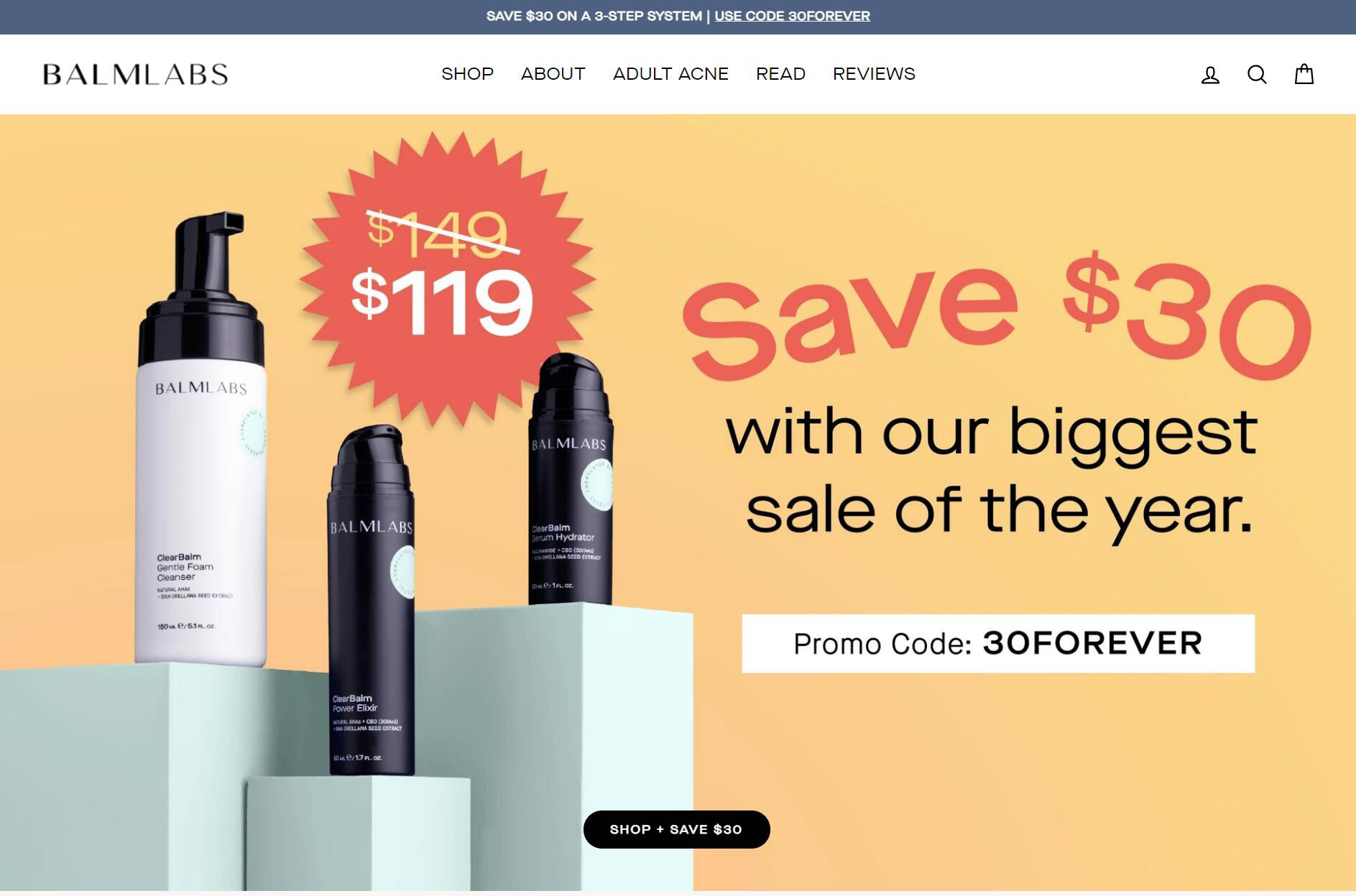Select the Gentle Foam Cleanser bottle
1356x896 pixels.
(200, 440)
